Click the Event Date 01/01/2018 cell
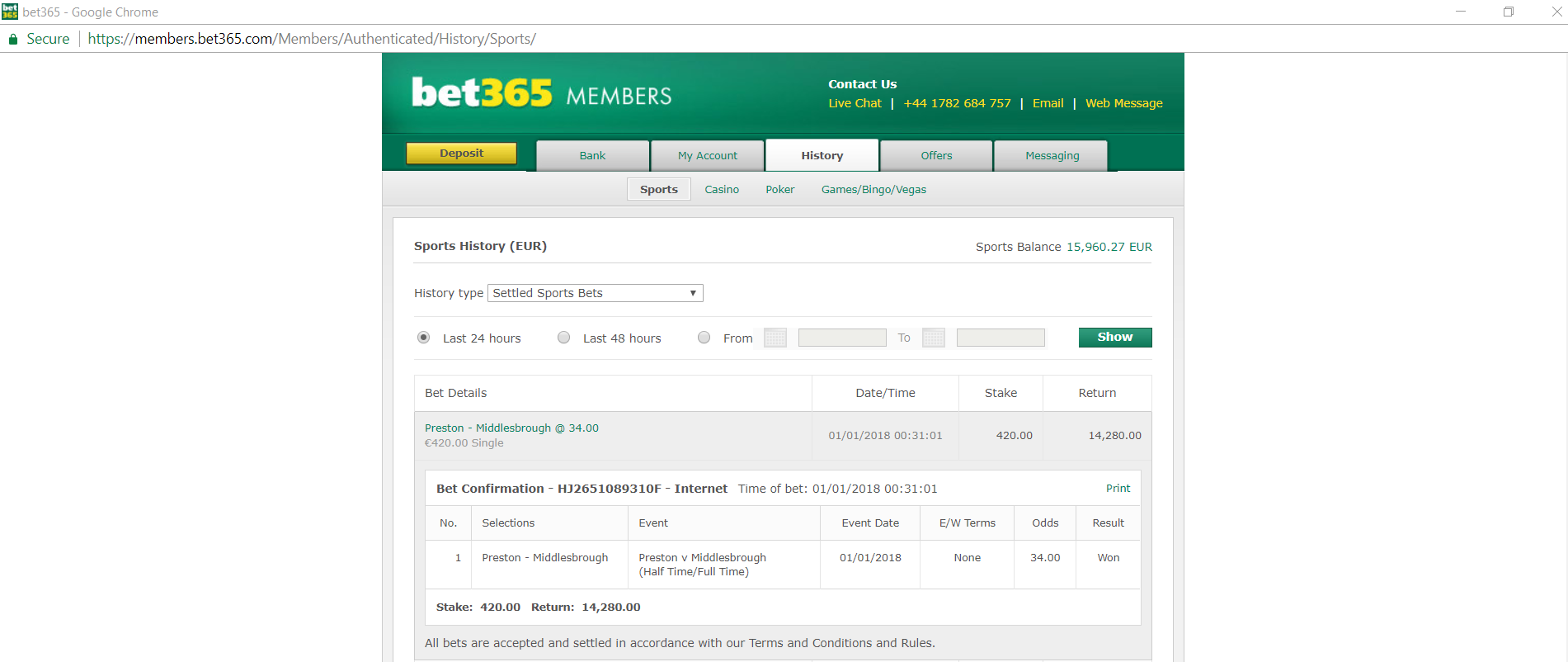Image resolution: width=1568 pixels, height=662 pixels. pos(870,564)
